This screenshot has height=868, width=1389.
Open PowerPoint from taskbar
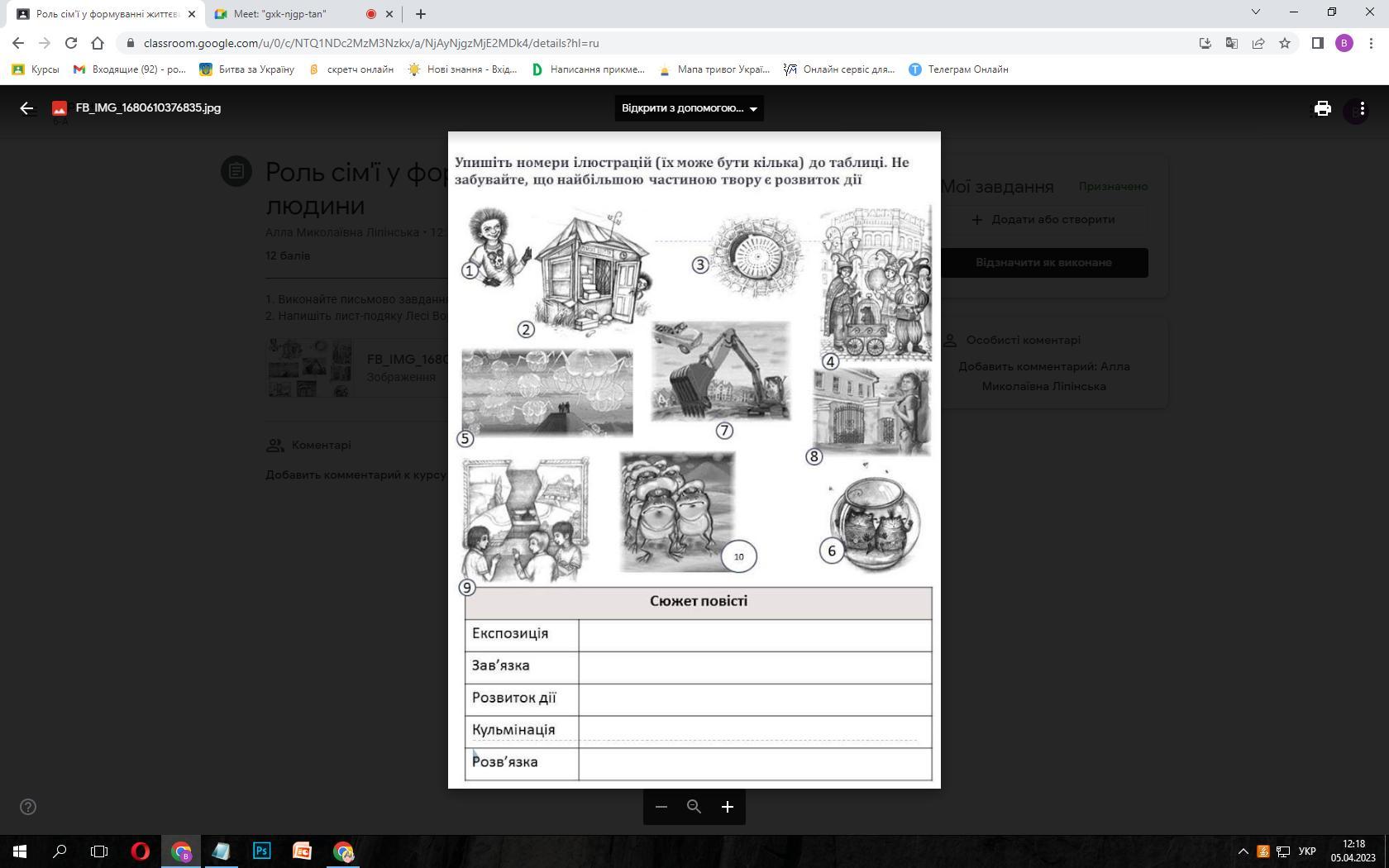[303, 851]
